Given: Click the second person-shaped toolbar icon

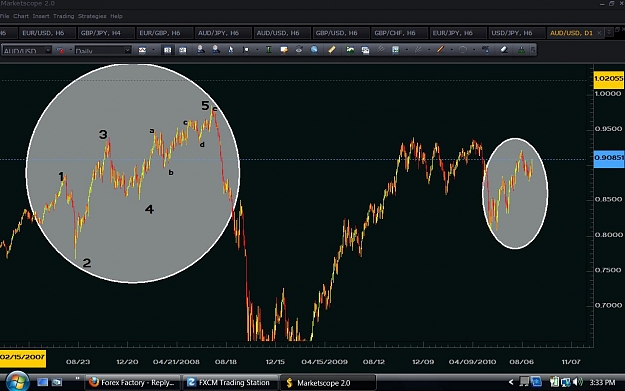Looking at the screenshot, I should point(216,50).
